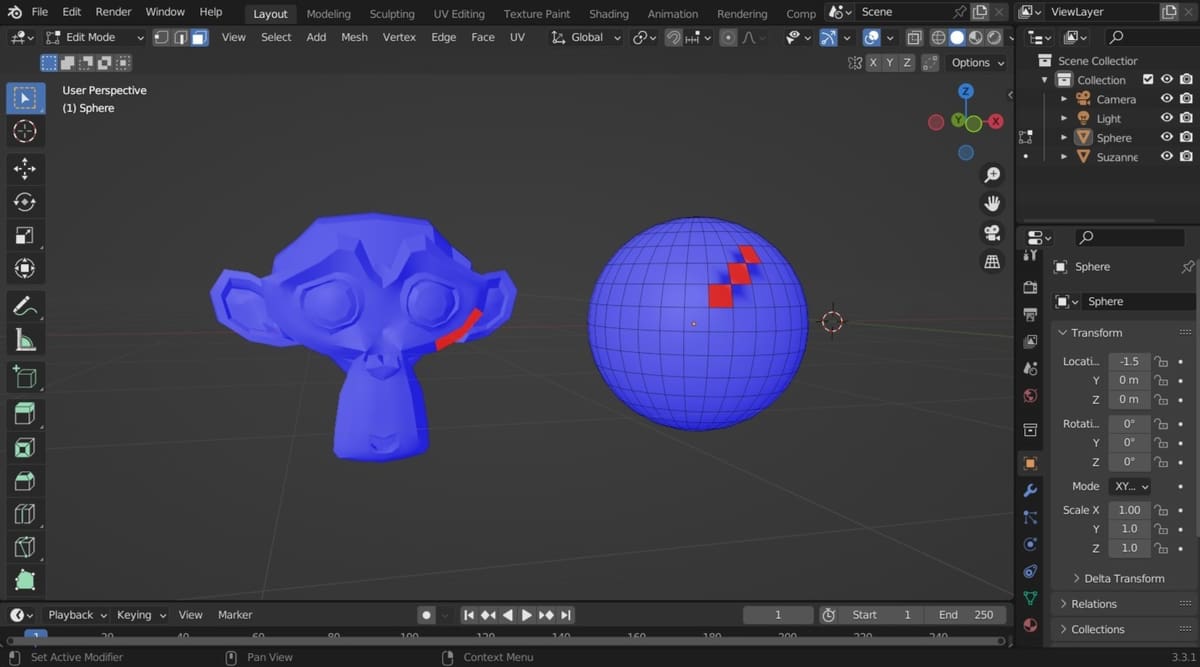
Task: Open the World properties globe tab
Action: coord(1030,396)
